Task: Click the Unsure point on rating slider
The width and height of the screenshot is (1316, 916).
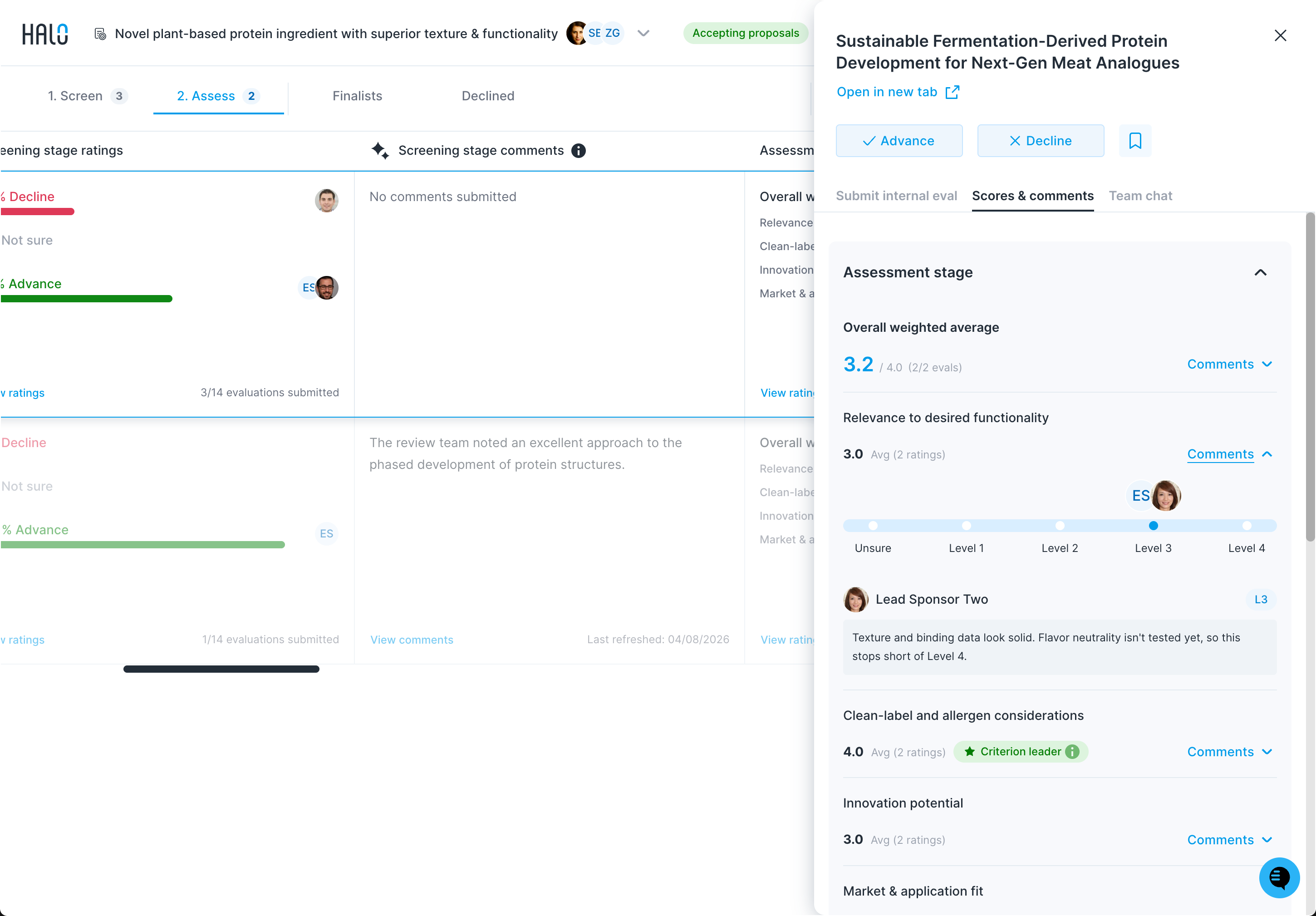Action: point(873,526)
